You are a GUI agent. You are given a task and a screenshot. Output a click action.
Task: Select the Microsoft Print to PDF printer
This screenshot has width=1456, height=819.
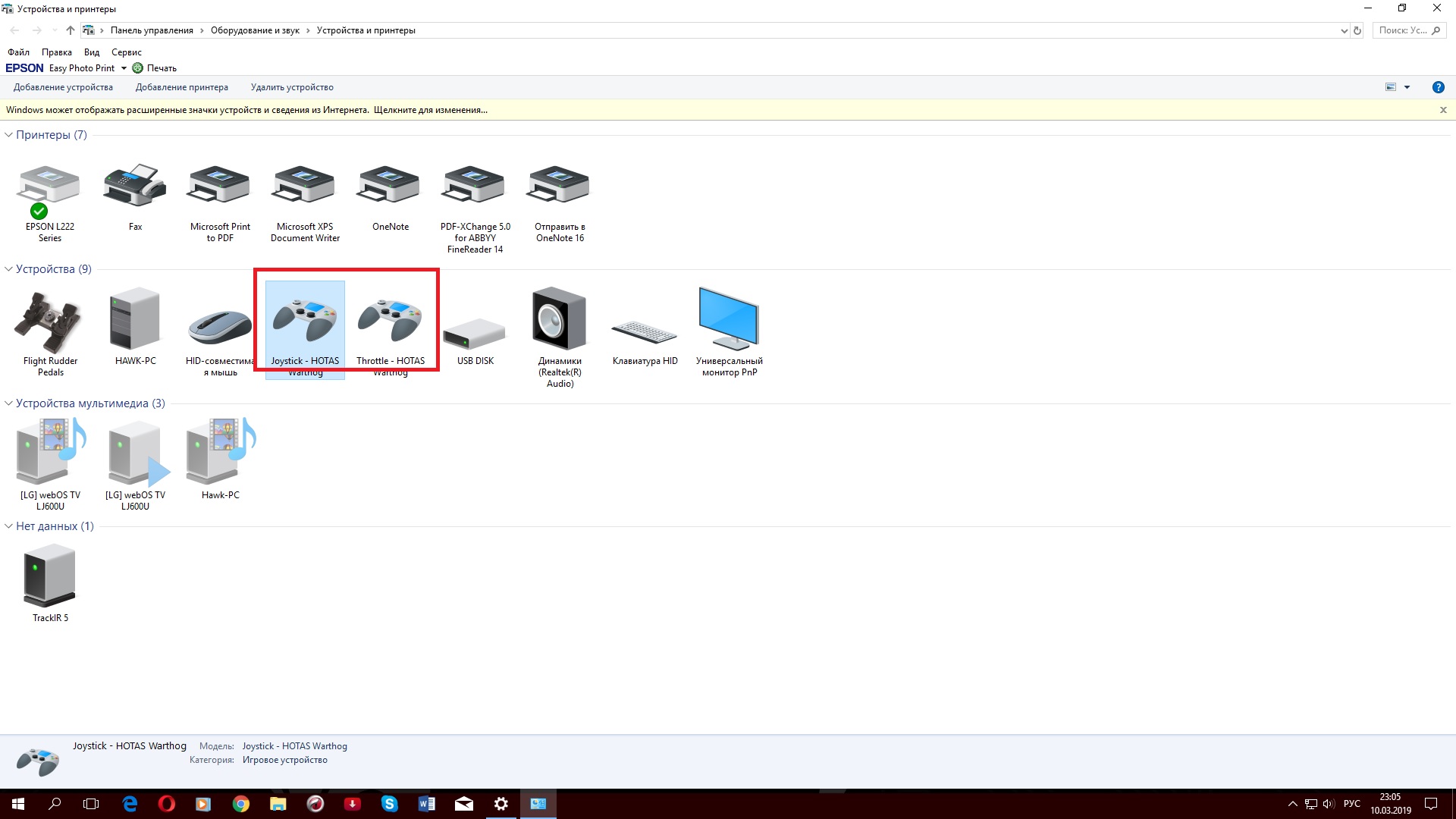[x=220, y=186]
